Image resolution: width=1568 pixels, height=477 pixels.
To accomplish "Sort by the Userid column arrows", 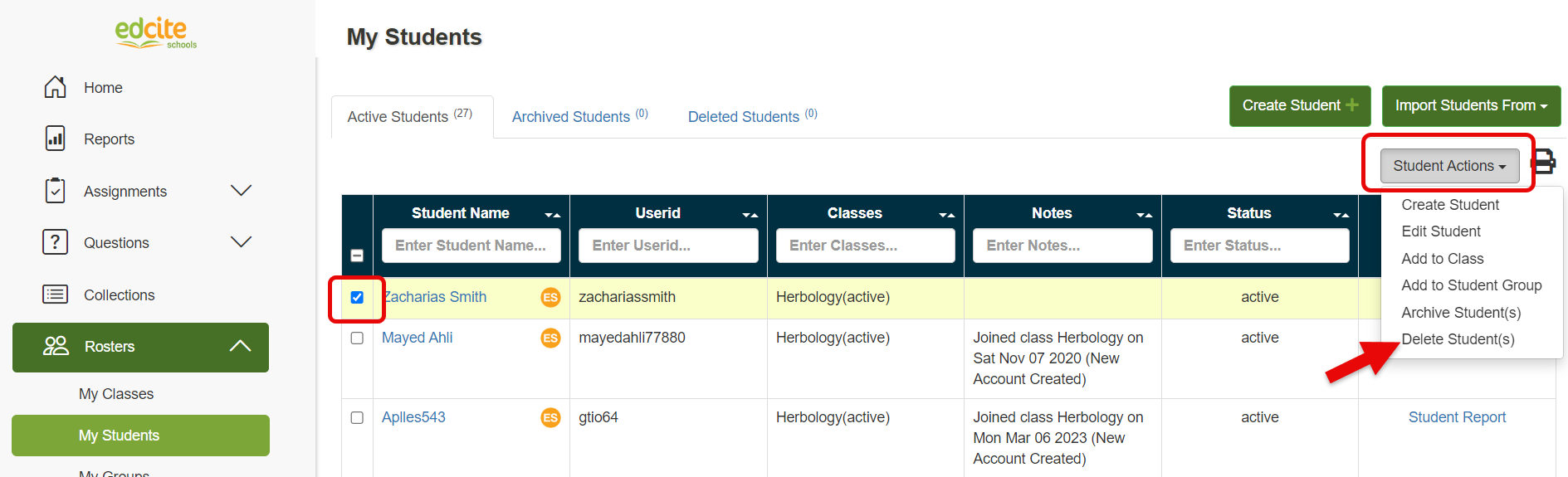I will coord(750,215).
